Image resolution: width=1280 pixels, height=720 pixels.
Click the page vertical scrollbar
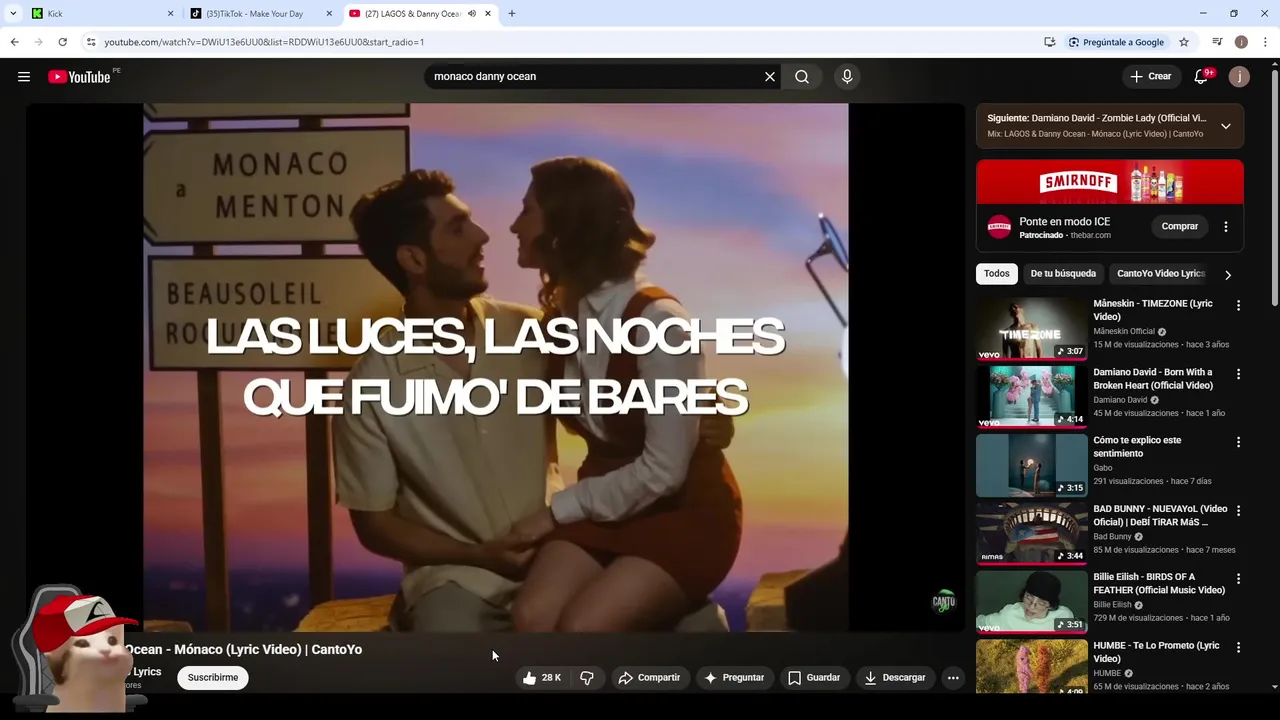tap(1274, 190)
